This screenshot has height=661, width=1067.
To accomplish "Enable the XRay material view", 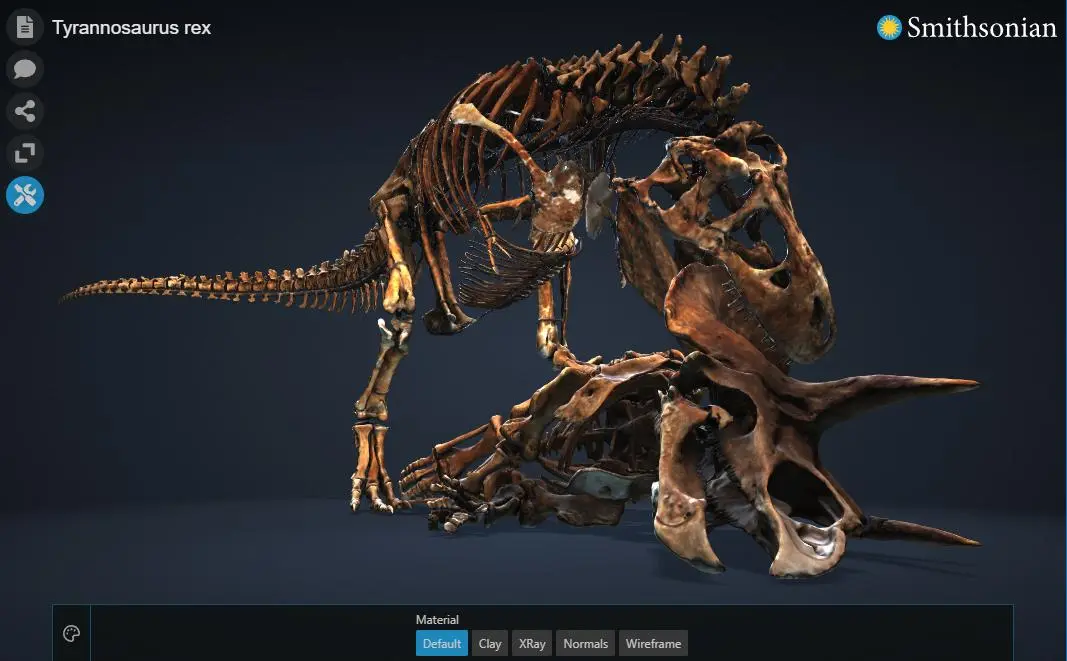I will [x=532, y=643].
